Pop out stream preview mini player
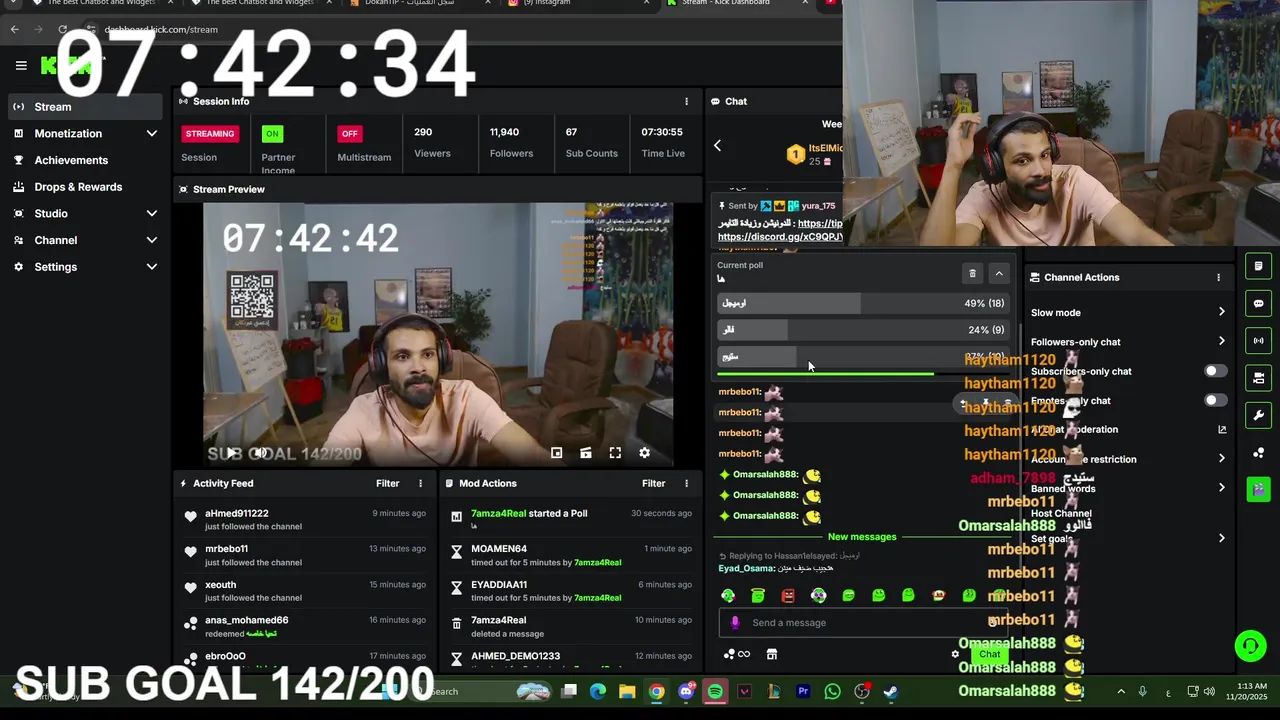This screenshot has width=1280, height=720. click(557, 453)
